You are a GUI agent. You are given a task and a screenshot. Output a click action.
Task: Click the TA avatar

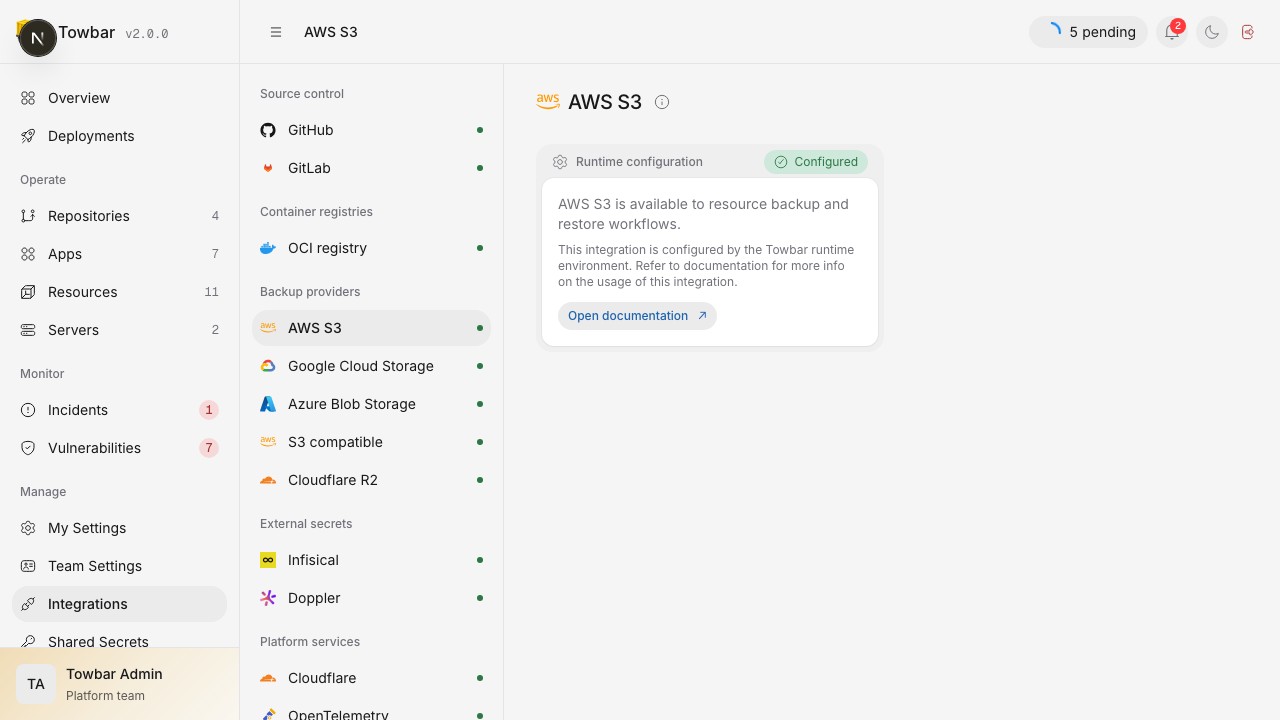tap(36, 684)
